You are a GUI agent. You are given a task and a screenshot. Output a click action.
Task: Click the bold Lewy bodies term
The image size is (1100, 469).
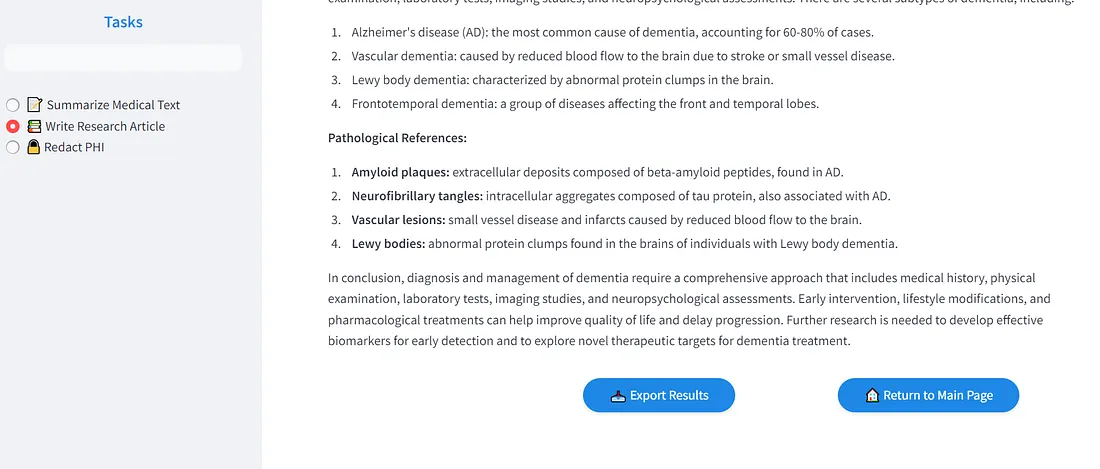click(388, 244)
